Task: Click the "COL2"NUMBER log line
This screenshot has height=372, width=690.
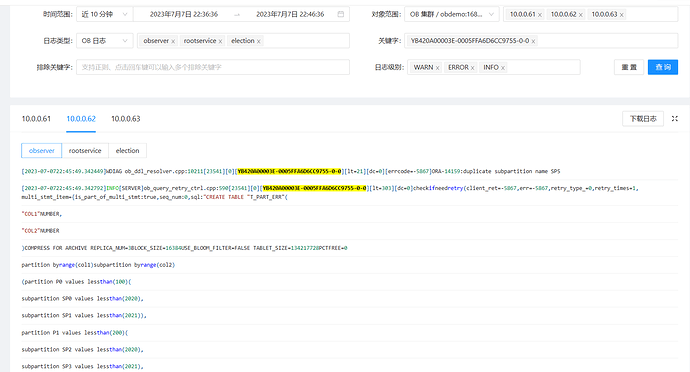Action: 40,231
